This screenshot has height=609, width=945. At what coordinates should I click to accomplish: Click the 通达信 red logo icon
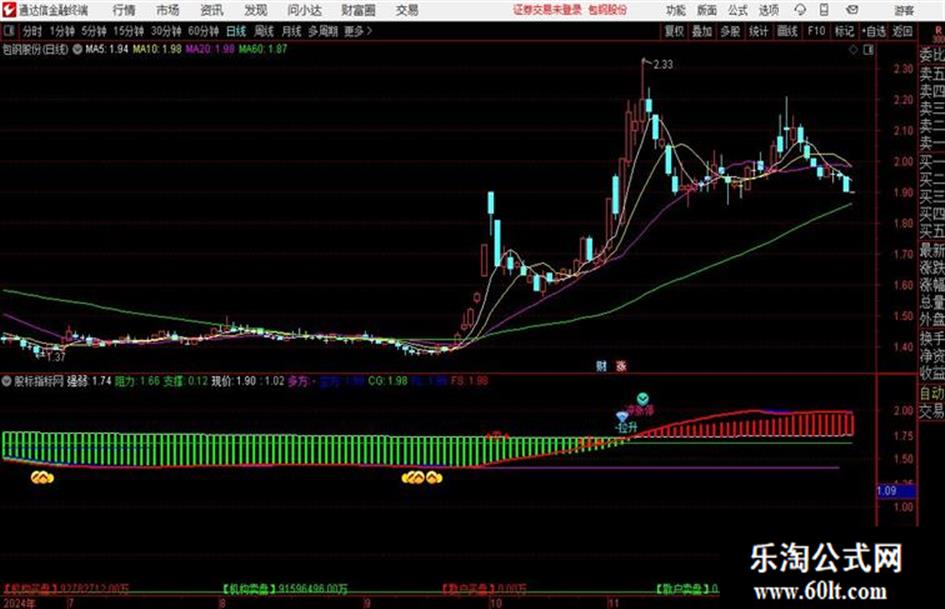point(9,10)
